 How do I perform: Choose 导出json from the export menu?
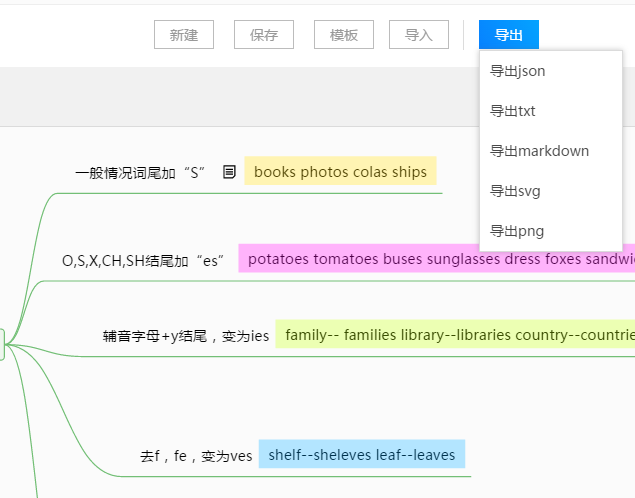point(551,71)
